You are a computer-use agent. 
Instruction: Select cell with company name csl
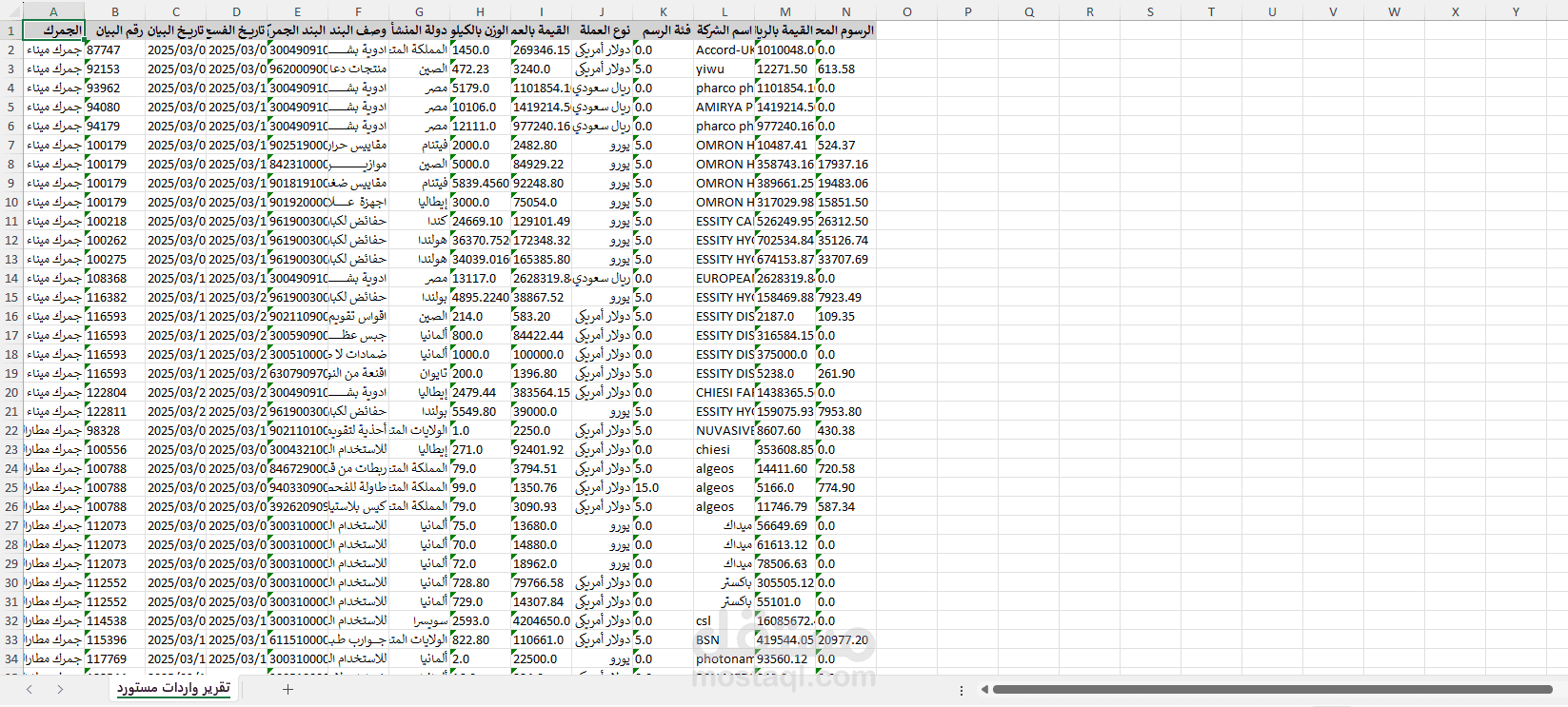(724, 620)
